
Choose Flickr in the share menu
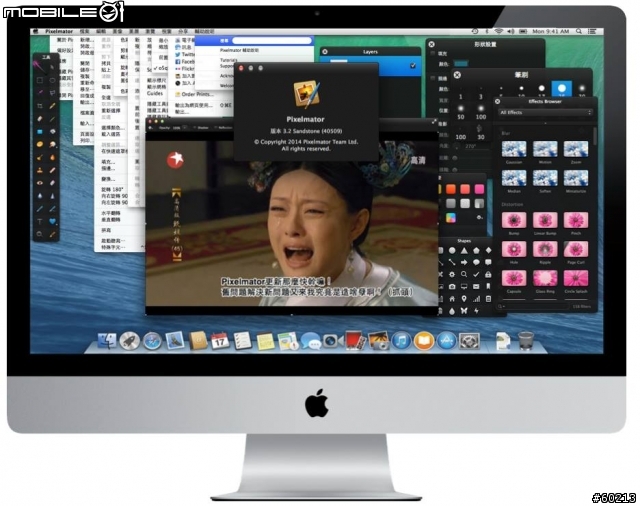point(185,69)
